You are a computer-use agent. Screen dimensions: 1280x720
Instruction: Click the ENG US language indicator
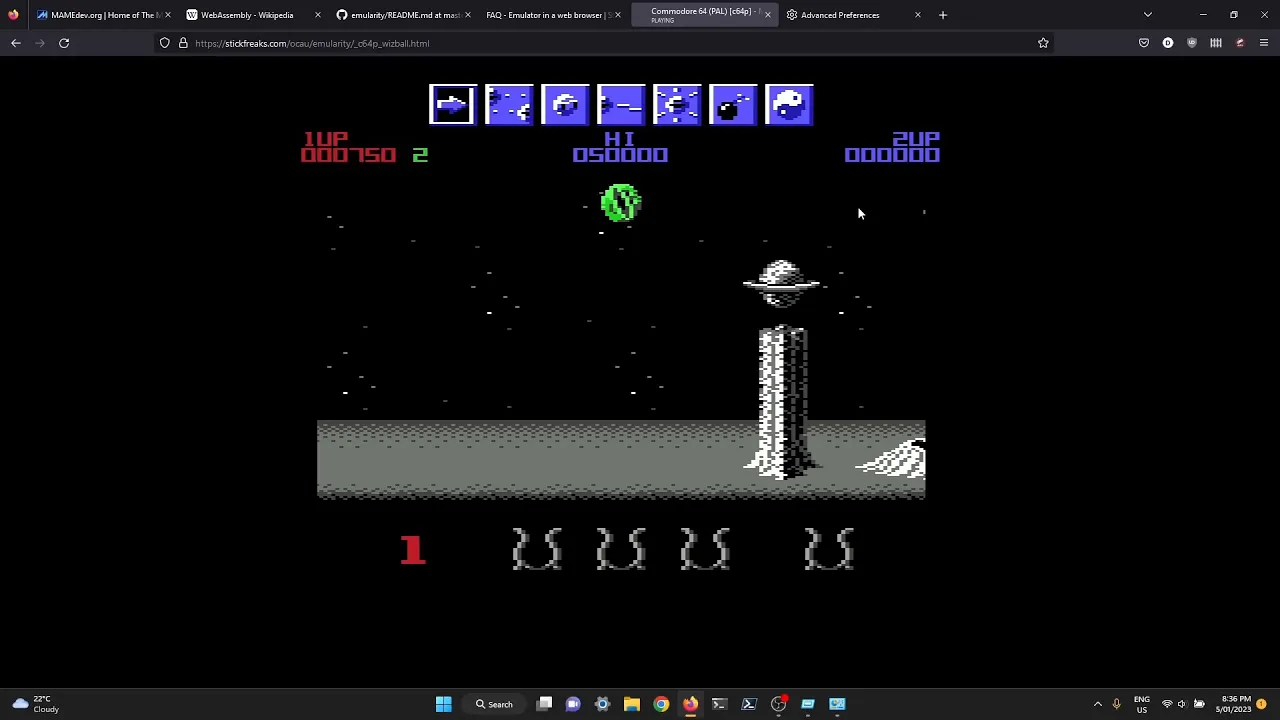click(1142, 704)
